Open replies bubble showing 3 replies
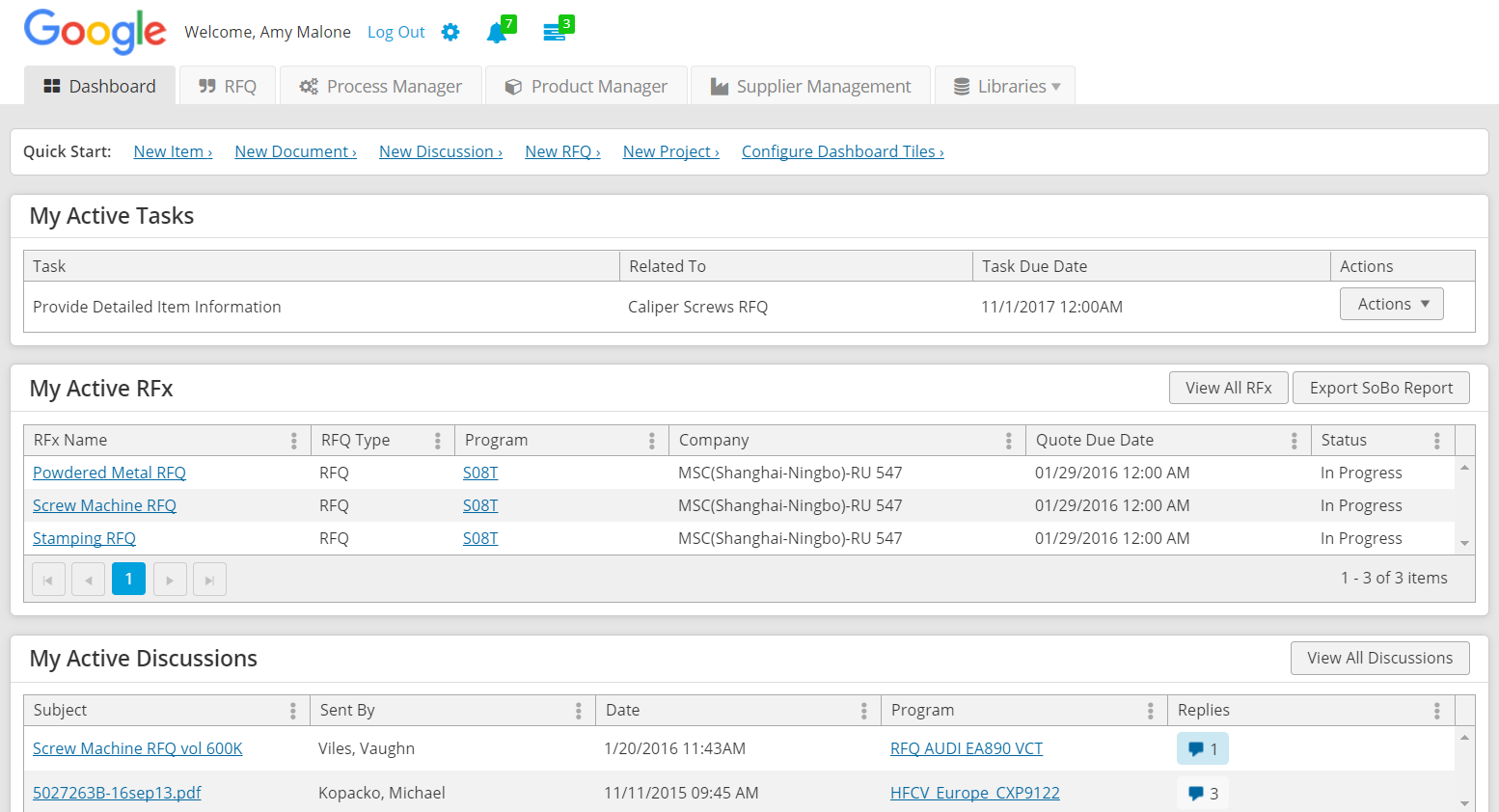This screenshot has width=1499, height=812. pos(1202,793)
